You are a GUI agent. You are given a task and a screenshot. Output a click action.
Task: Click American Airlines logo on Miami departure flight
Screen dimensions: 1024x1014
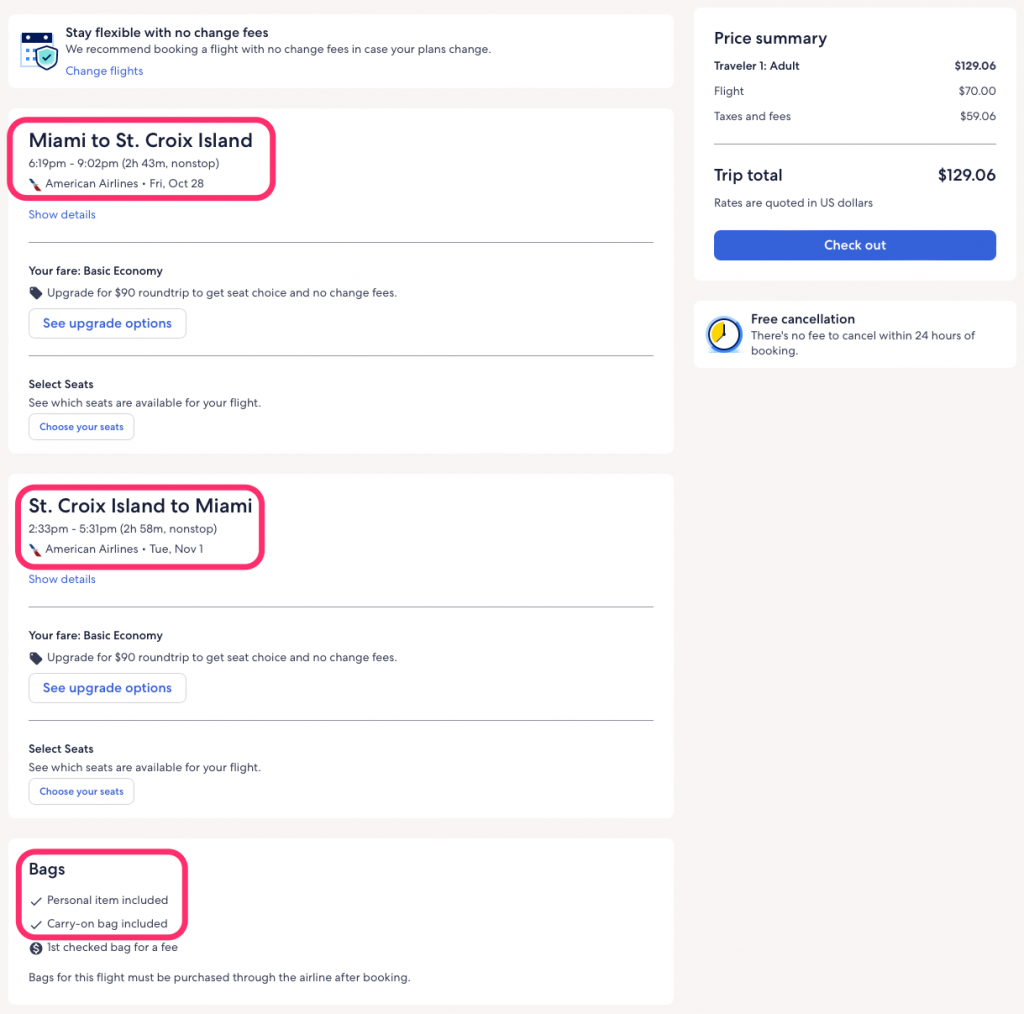coord(35,185)
